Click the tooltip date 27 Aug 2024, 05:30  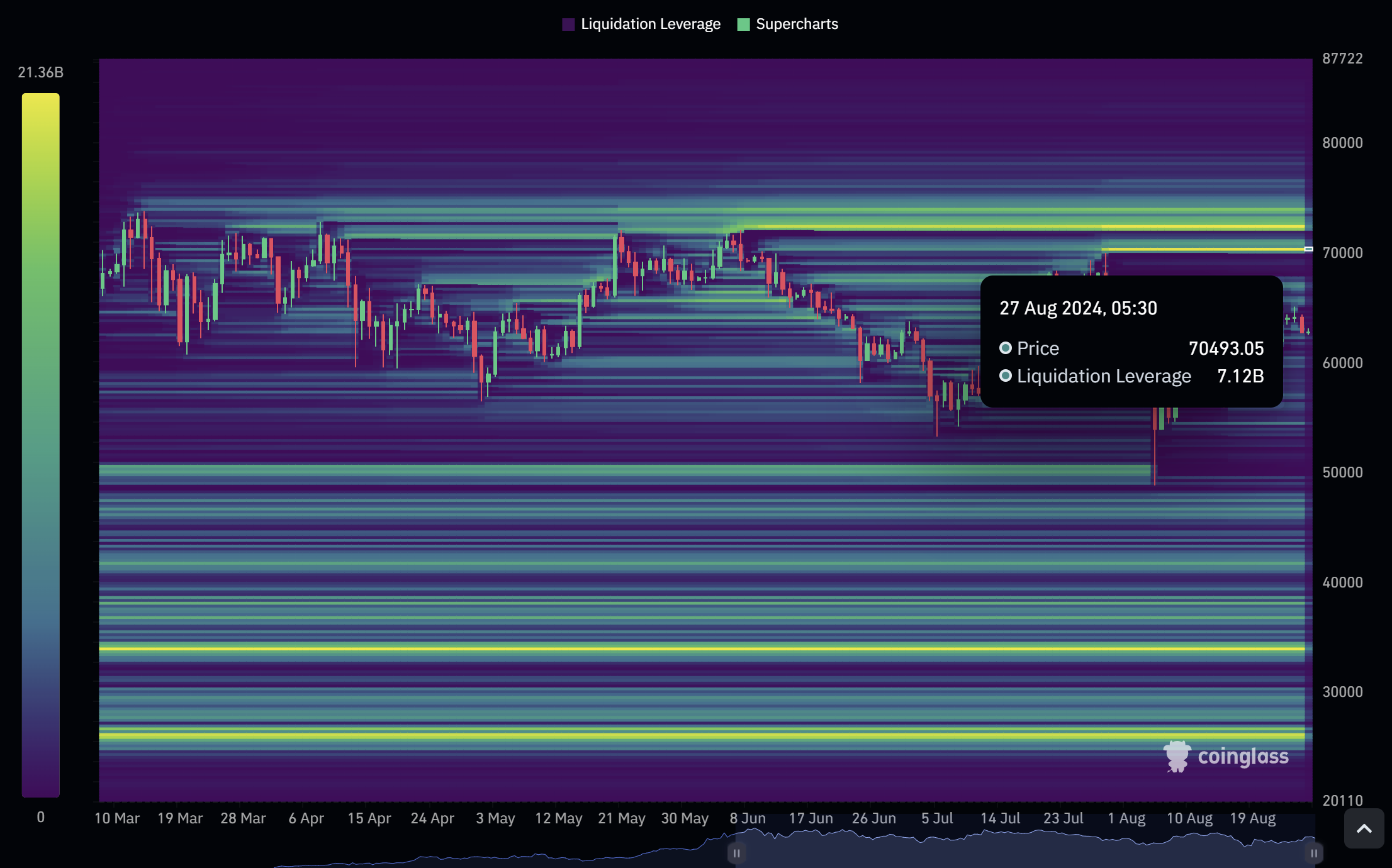pyautogui.click(x=1078, y=308)
